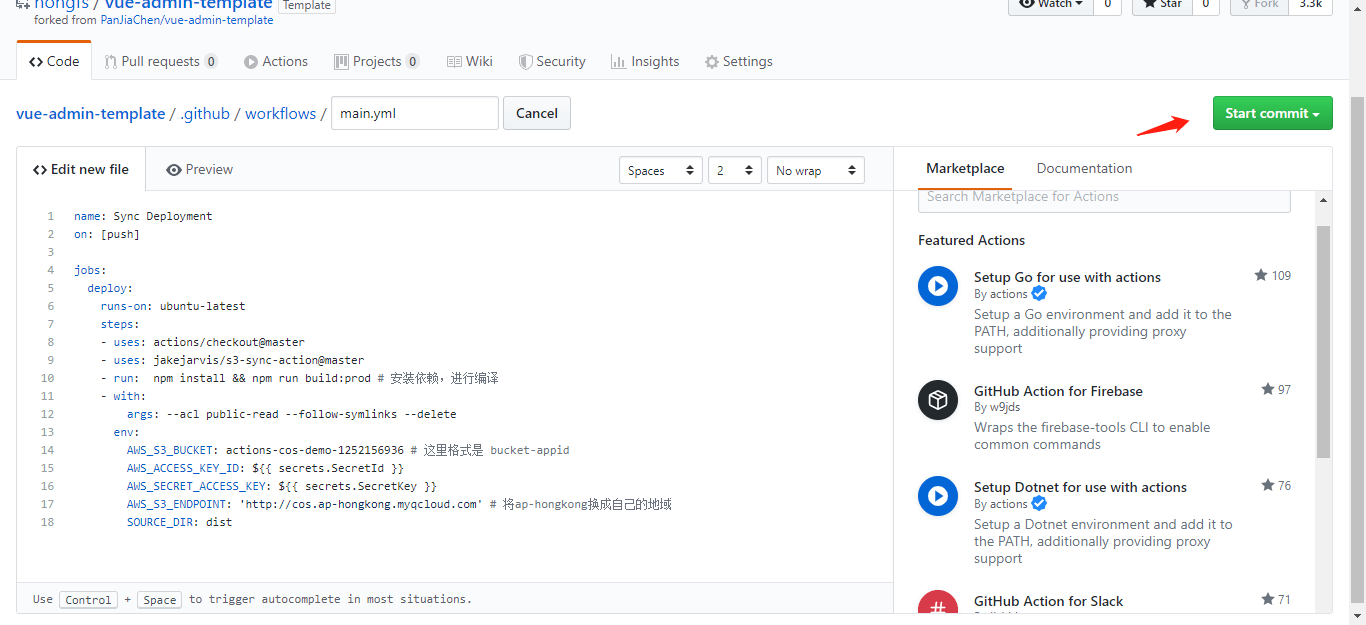The width and height of the screenshot is (1366, 625).
Task: Open the Code tab
Action: coord(54,61)
